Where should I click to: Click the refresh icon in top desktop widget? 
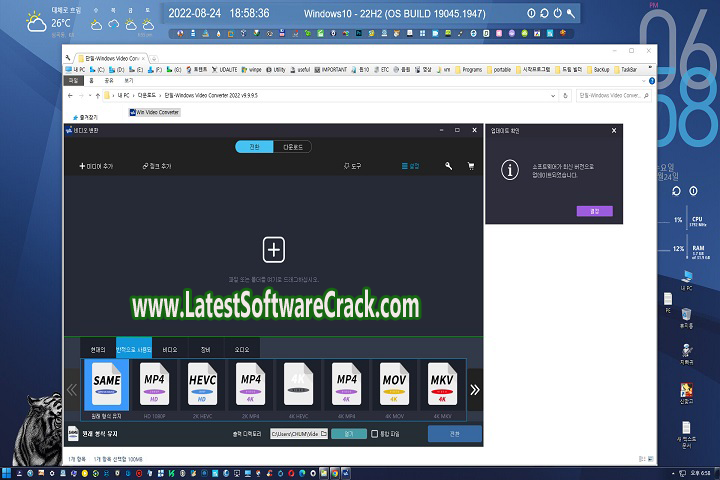point(544,13)
